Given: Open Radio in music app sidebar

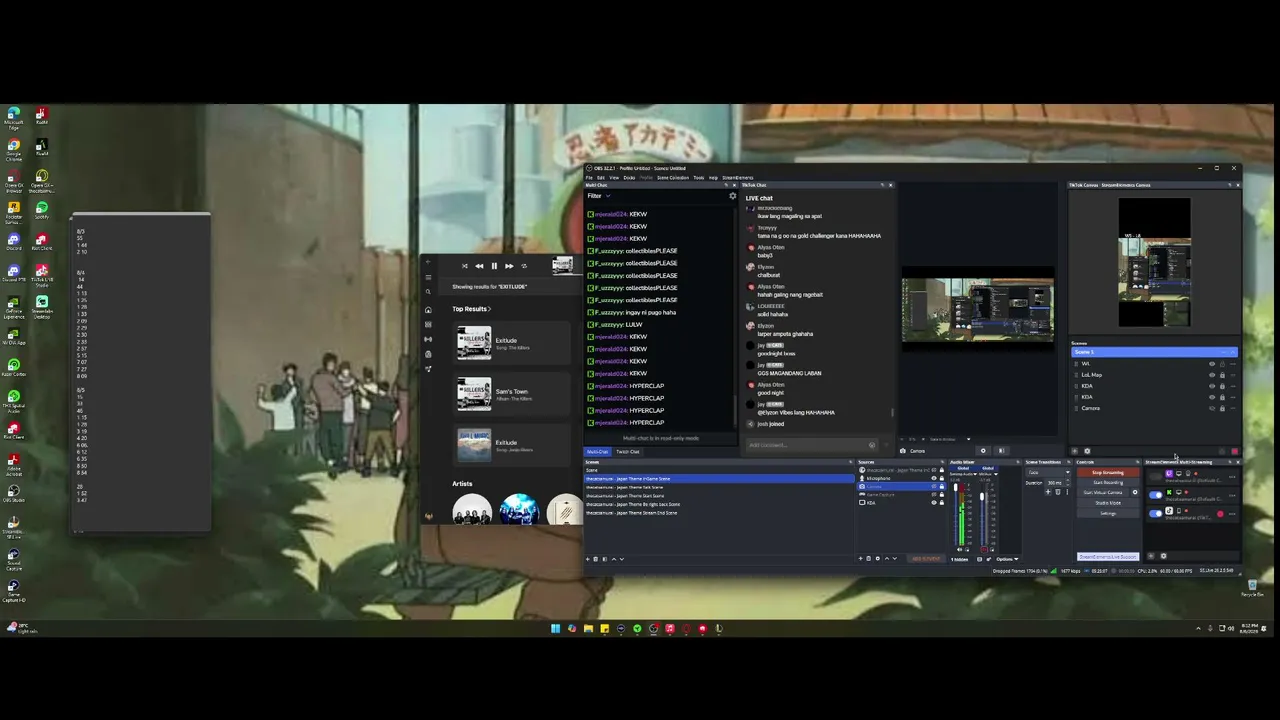Looking at the screenshot, I should (x=428, y=339).
